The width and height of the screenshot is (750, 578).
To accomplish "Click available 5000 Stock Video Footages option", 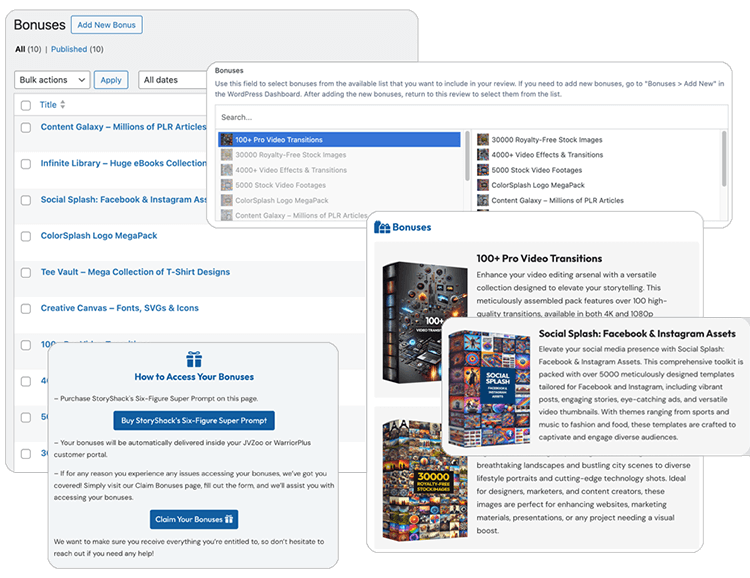I will [x=280, y=185].
